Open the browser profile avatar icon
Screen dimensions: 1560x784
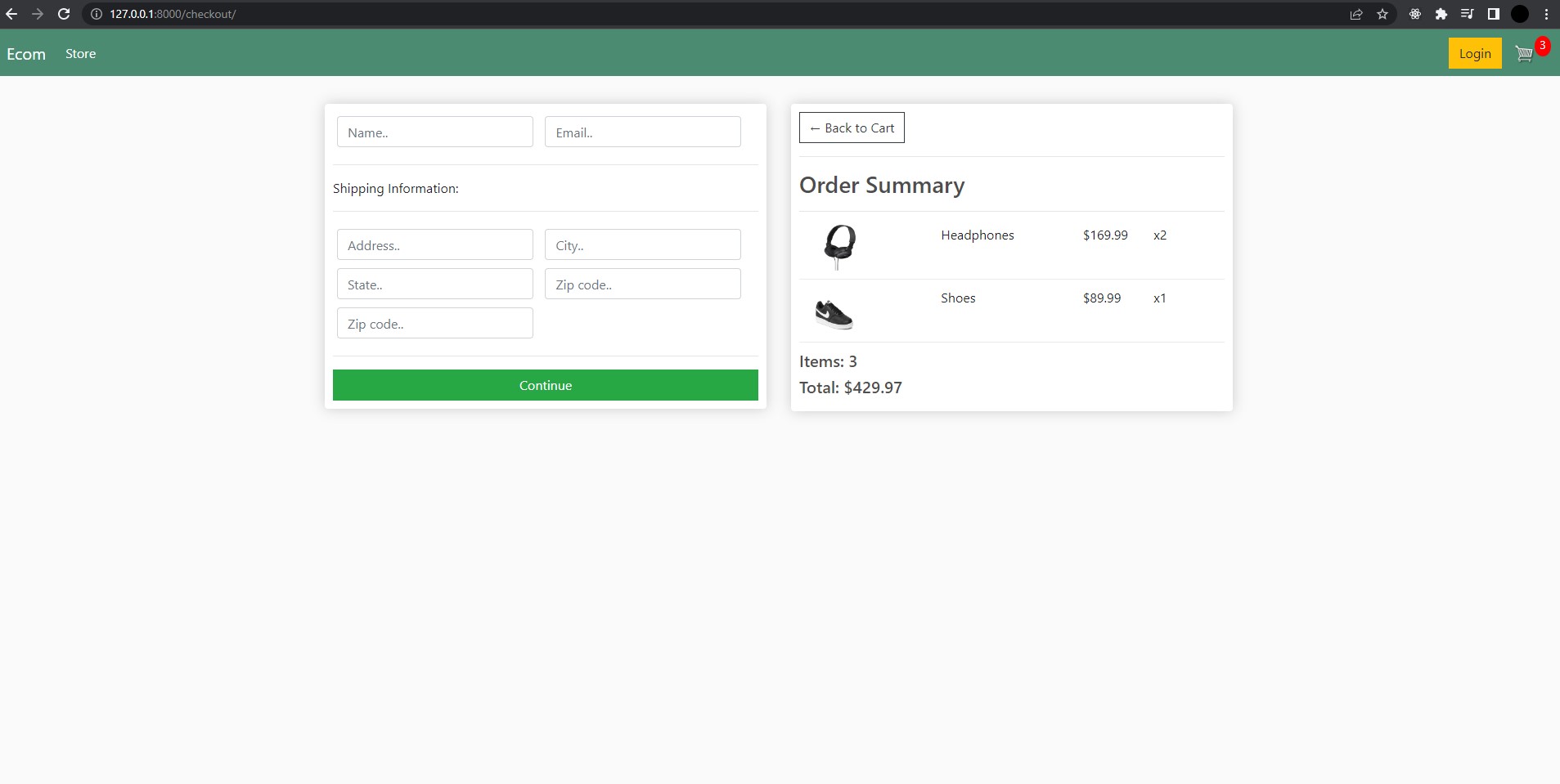1519,14
